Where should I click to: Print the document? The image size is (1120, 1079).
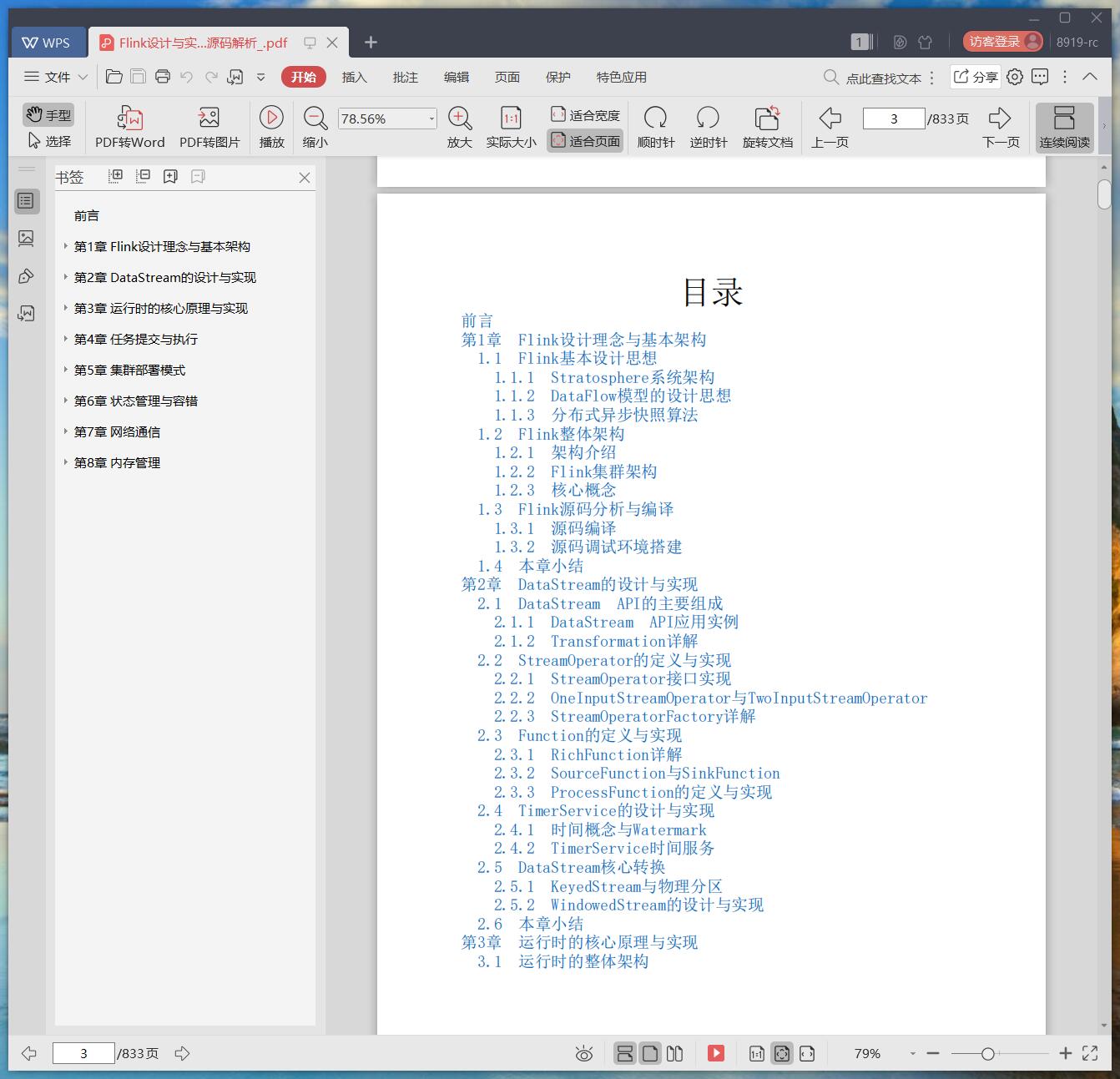(163, 77)
